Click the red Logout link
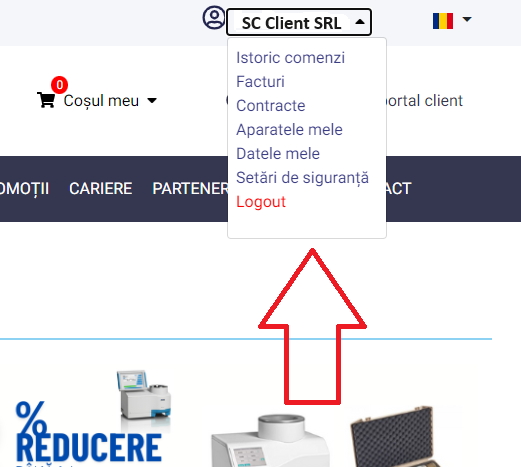Image resolution: width=521 pixels, height=467 pixels. pos(261,202)
